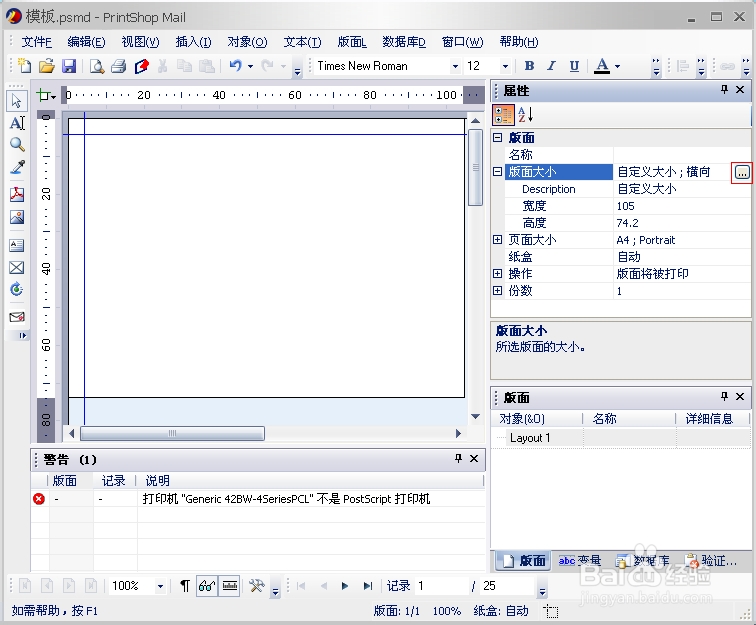Click the text box tool in the left toolbar
Viewport: 756px width, 625px height.
coord(16,245)
